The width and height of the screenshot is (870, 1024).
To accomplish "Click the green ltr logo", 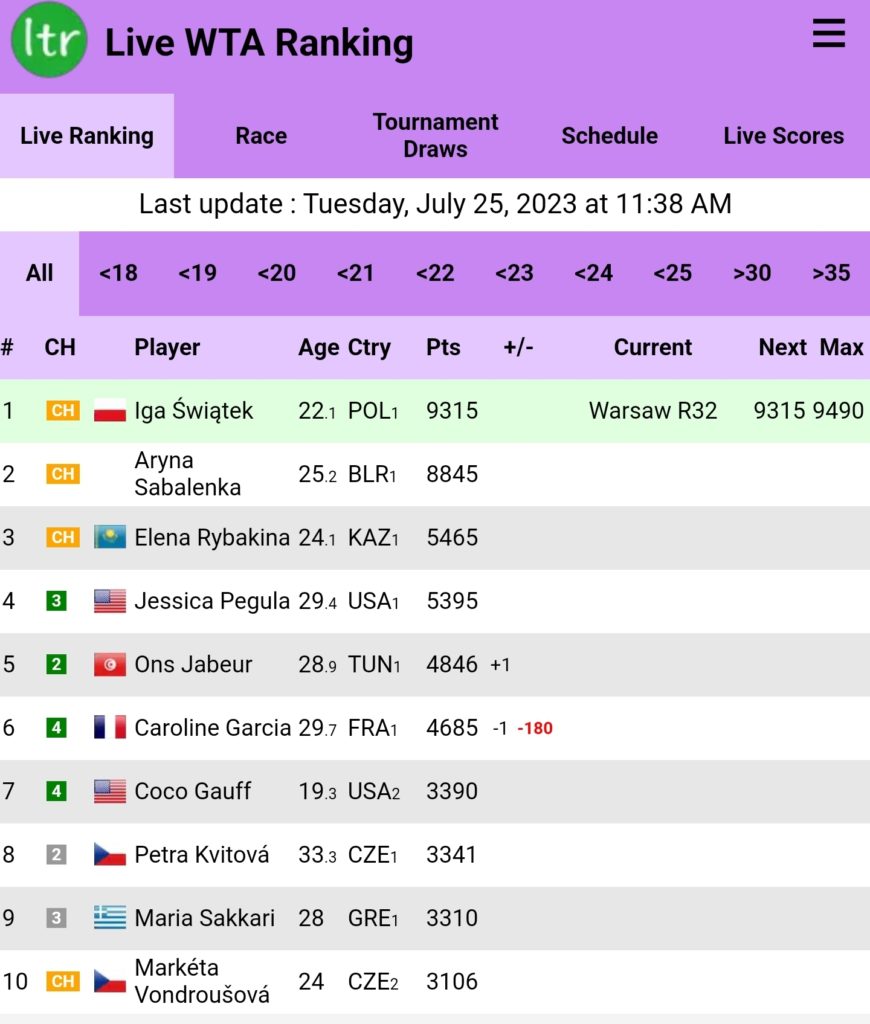I will click(x=49, y=40).
